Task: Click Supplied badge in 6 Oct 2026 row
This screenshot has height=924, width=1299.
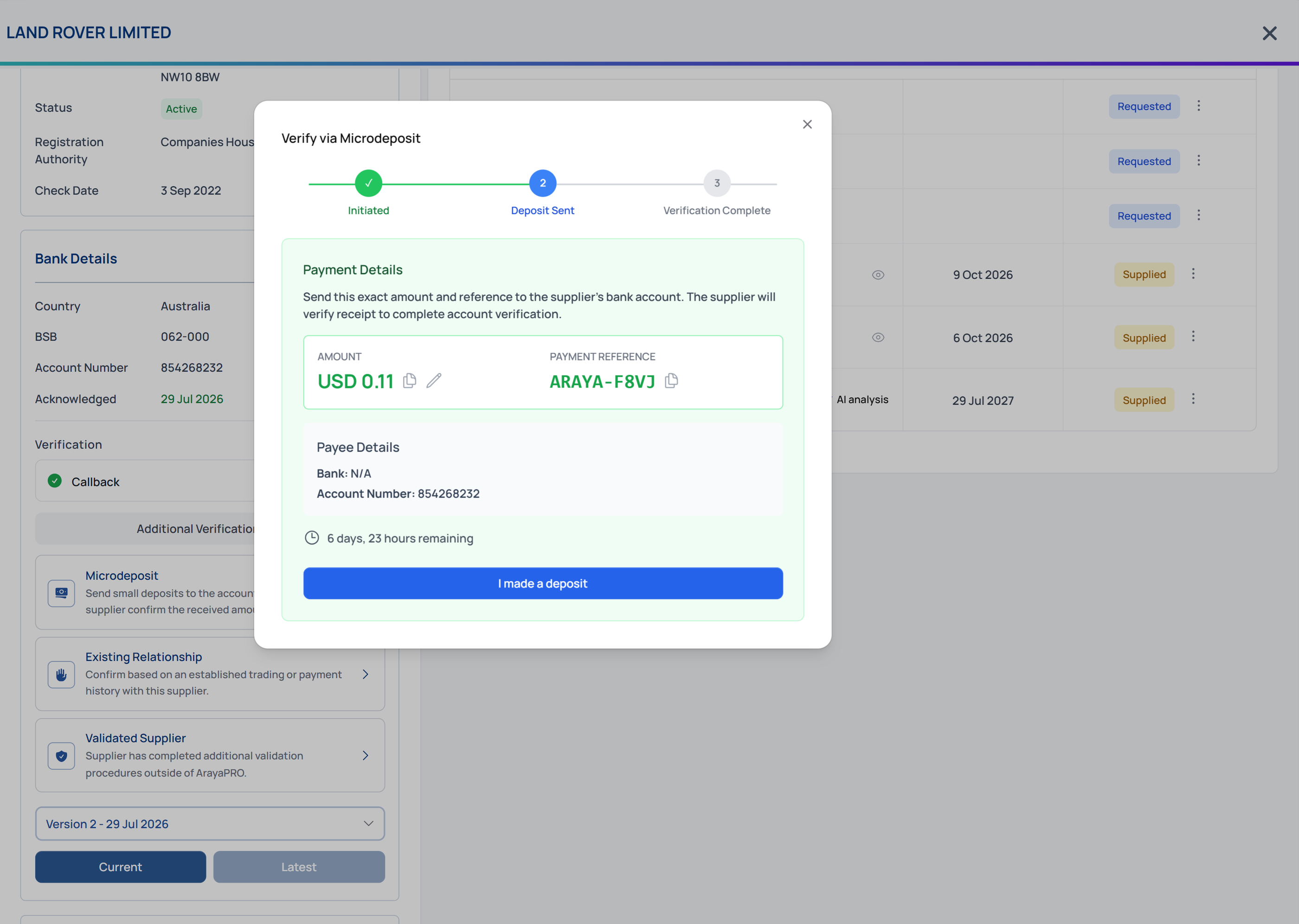Action: [x=1144, y=337]
